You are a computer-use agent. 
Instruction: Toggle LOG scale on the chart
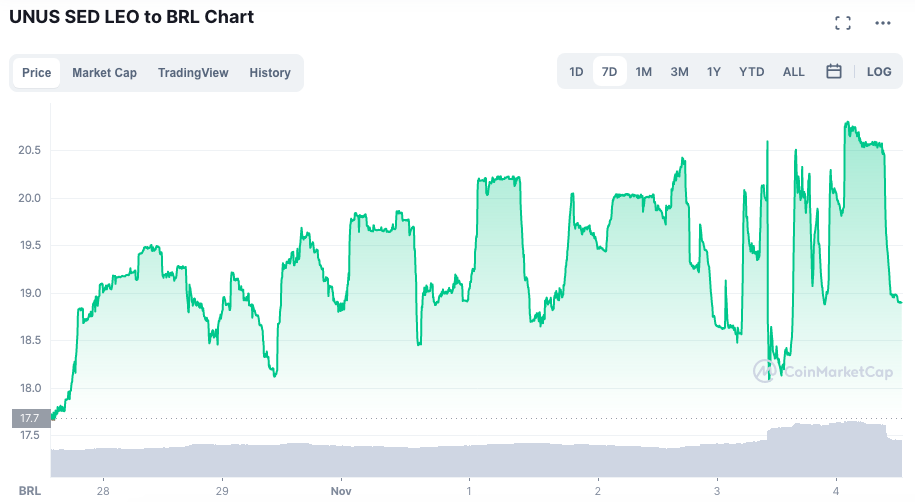tap(879, 72)
